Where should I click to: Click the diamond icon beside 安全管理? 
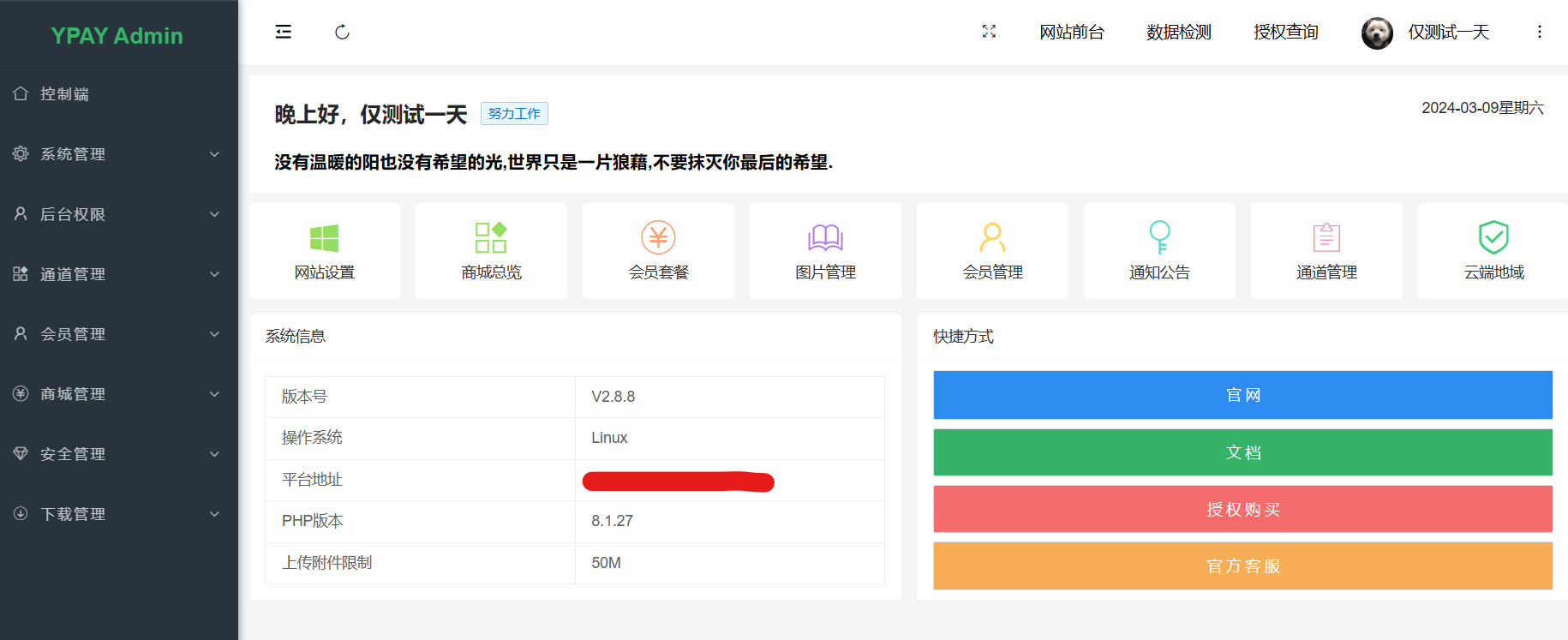[21, 453]
